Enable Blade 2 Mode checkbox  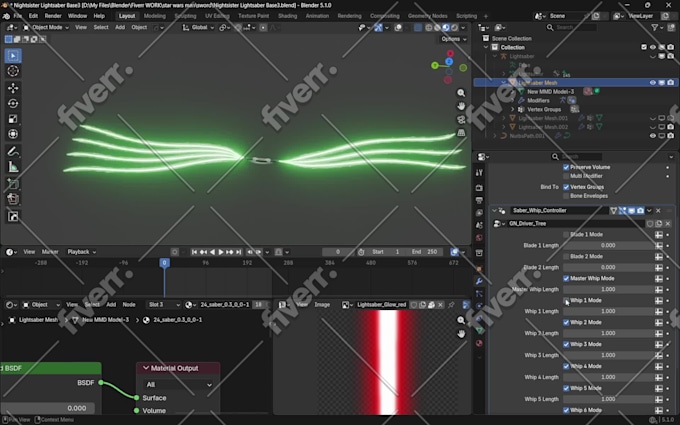tap(566, 257)
